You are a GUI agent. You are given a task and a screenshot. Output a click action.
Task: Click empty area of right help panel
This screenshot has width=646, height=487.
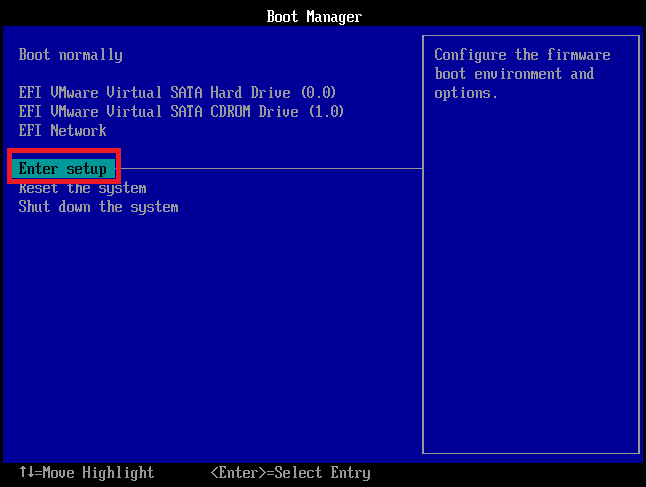[530, 300]
